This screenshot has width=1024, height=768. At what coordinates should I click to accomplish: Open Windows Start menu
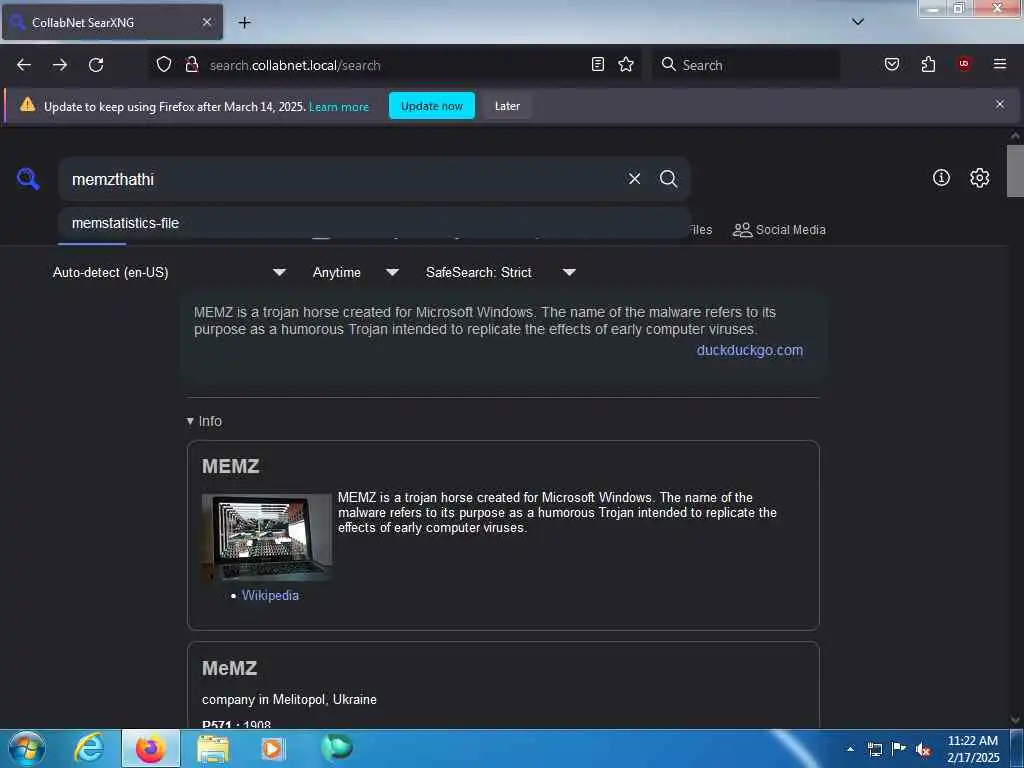click(26, 748)
